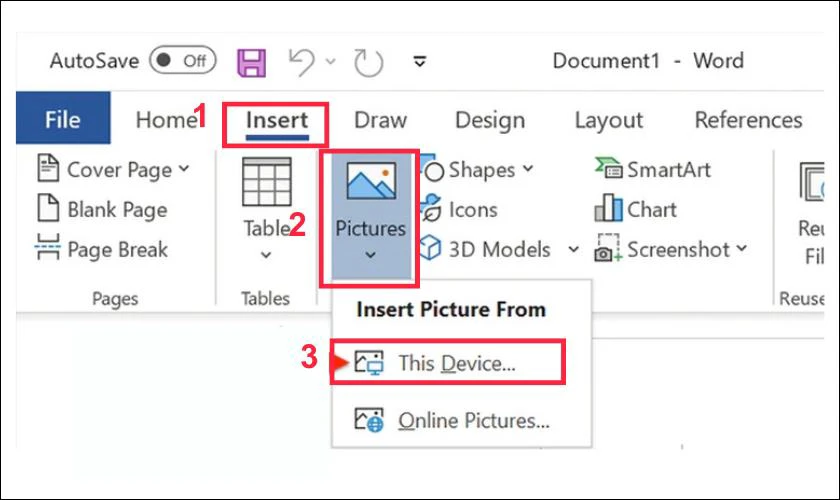Toggle the AutoSave switch
The height and width of the screenshot is (500, 840).
[x=182, y=61]
